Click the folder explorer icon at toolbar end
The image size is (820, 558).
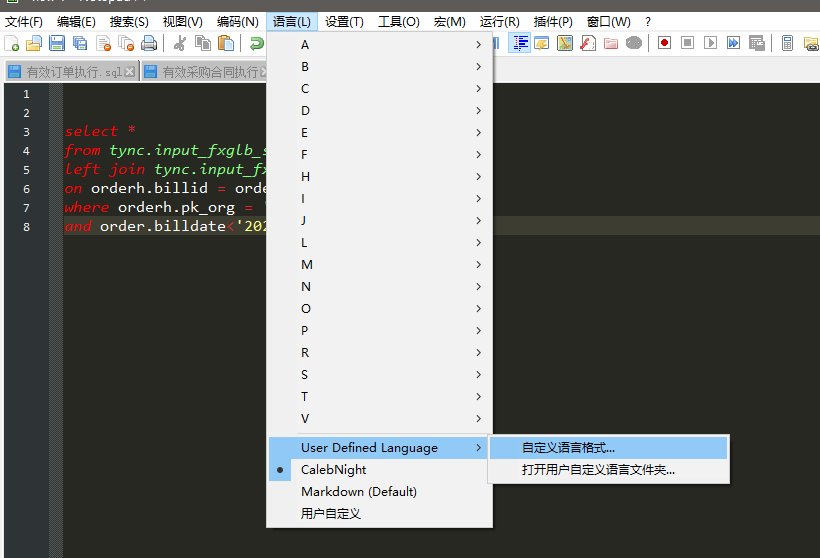click(811, 43)
